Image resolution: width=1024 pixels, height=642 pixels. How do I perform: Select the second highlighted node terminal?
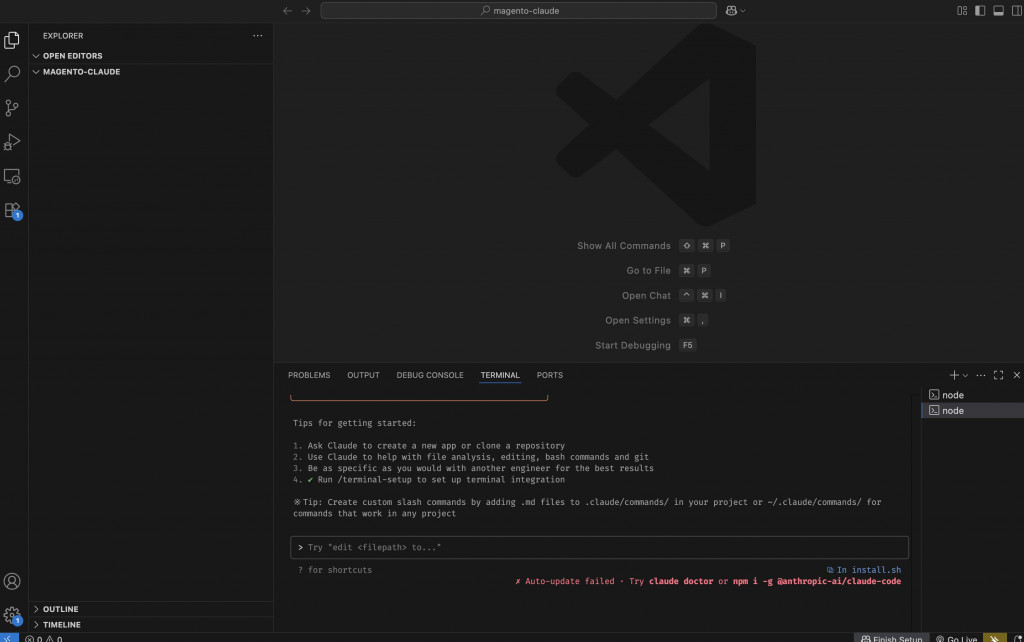click(x=972, y=410)
